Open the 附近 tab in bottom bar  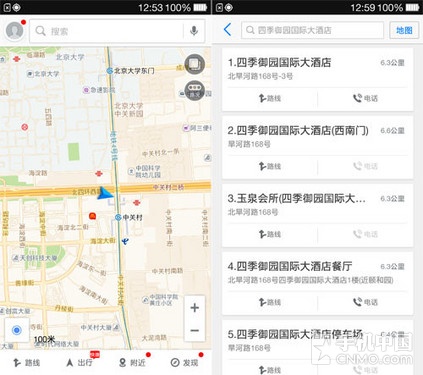click(132, 362)
